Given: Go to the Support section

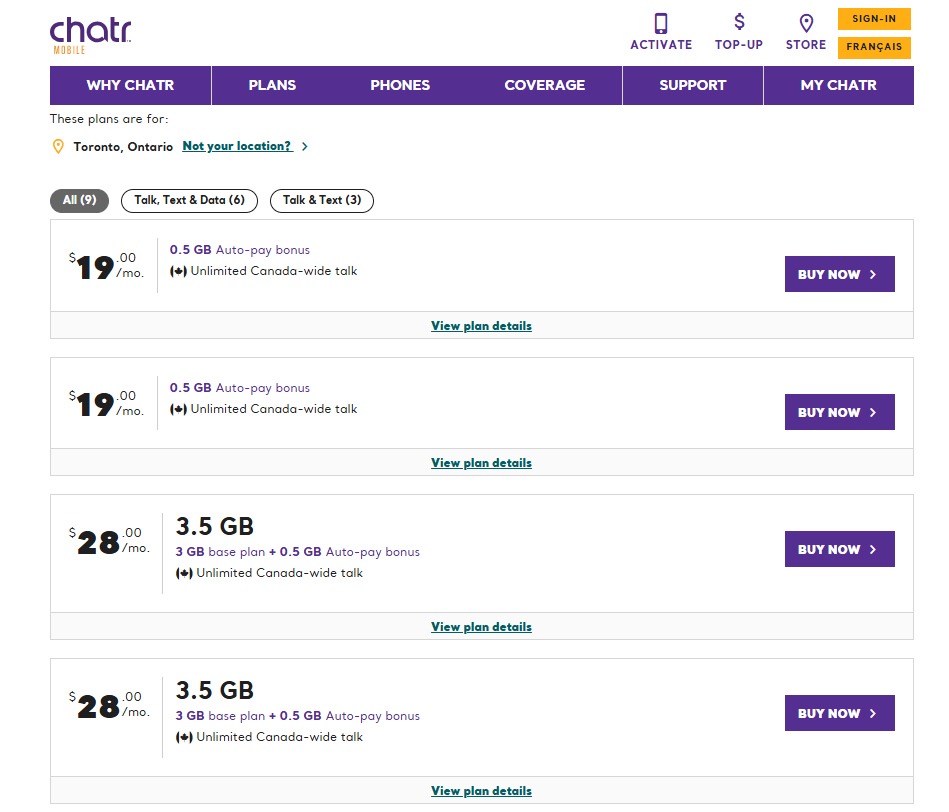Looking at the screenshot, I should point(692,85).
